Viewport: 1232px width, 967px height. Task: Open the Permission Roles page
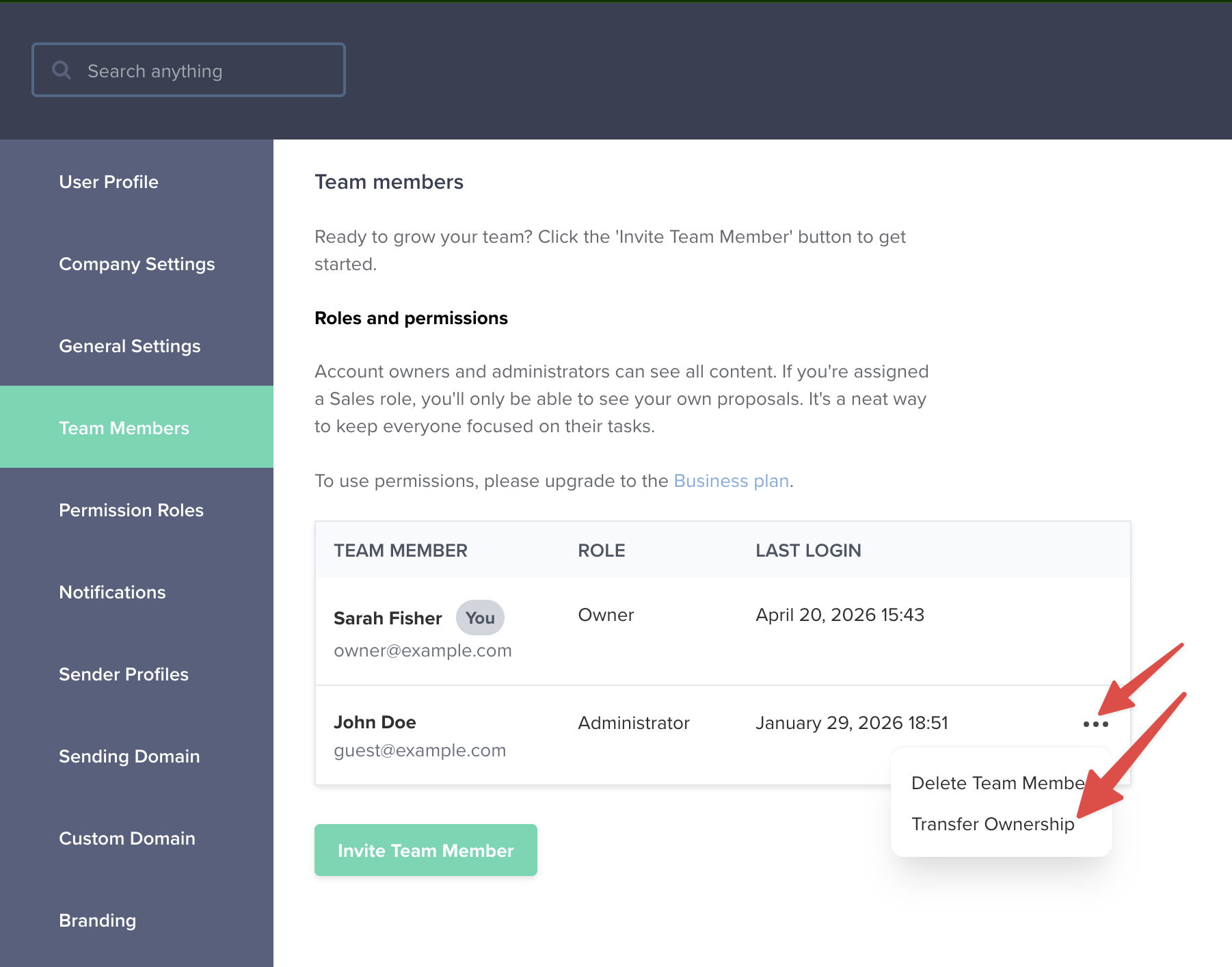(x=131, y=510)
